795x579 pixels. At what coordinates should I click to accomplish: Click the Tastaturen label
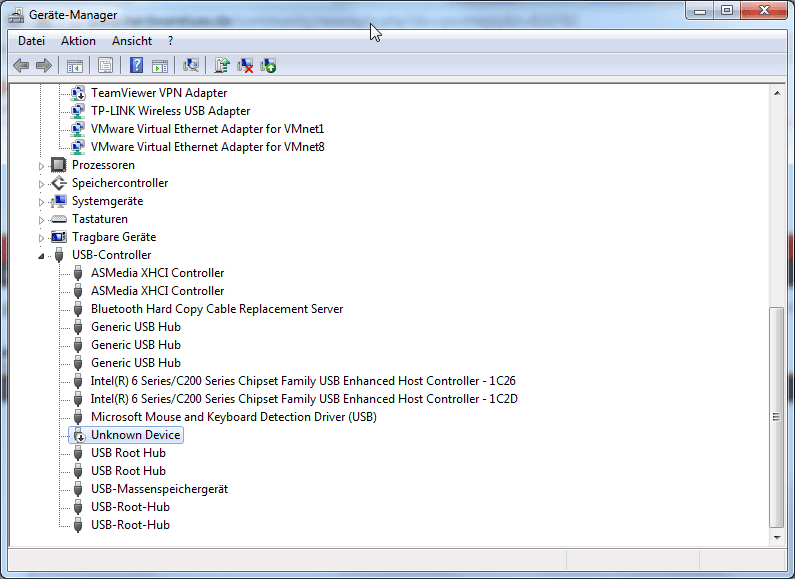(x=100, y=219)
